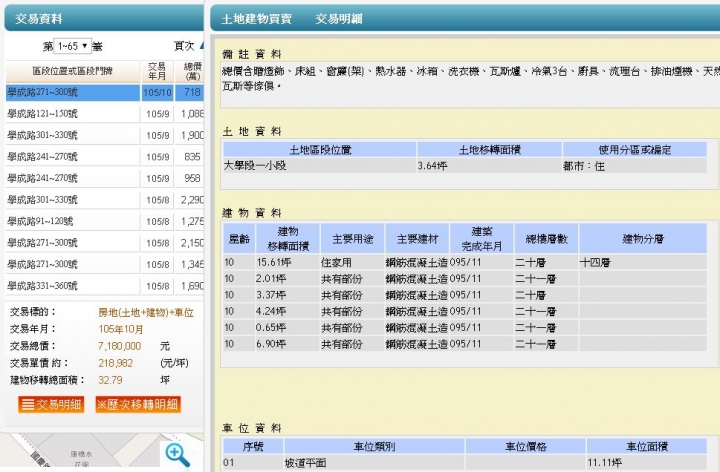Click the 大學段一小段 land section cell

(x=320, y=166)
